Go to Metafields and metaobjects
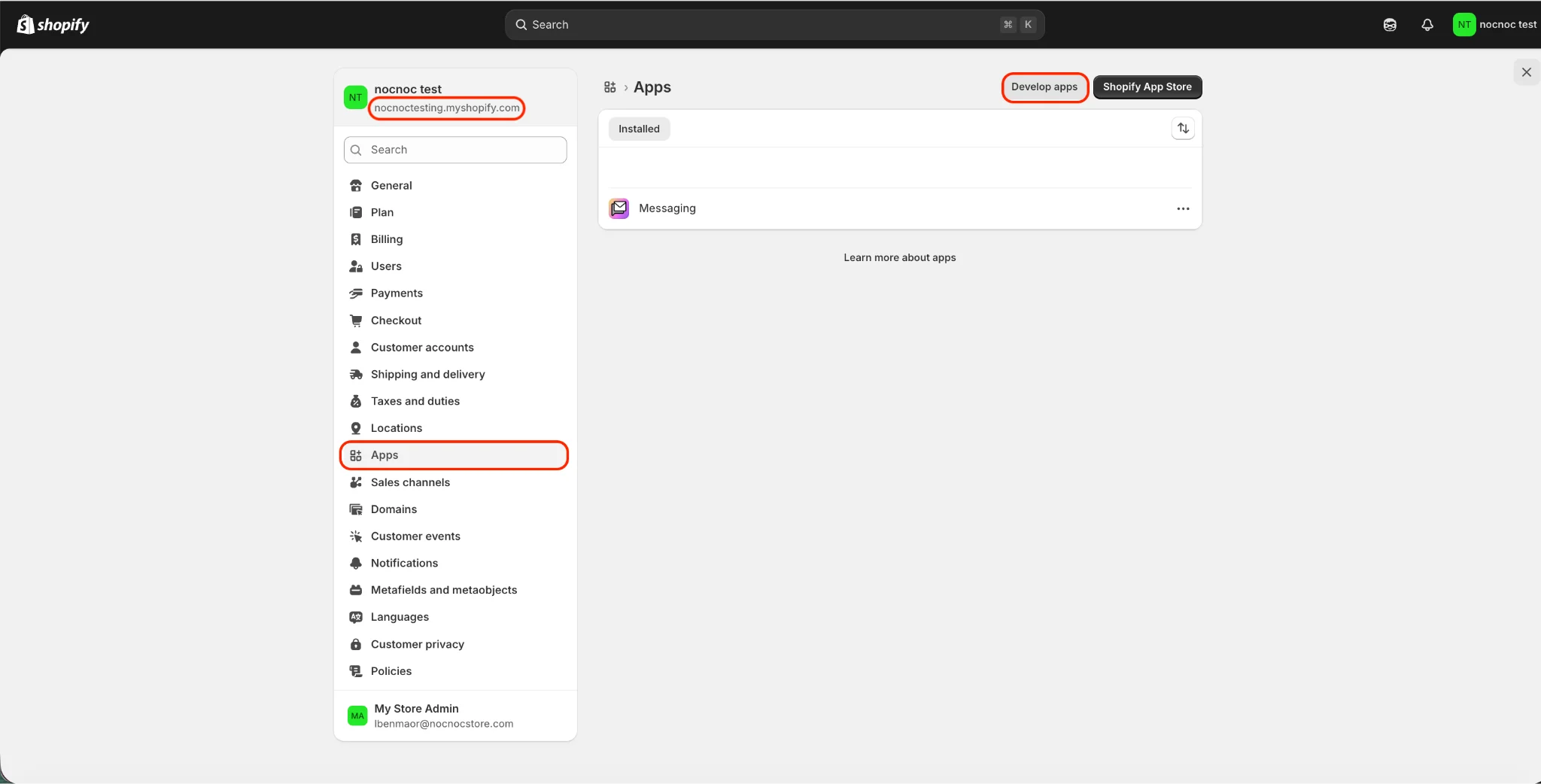Screen dimensions: 1541x784 [454, 591]
